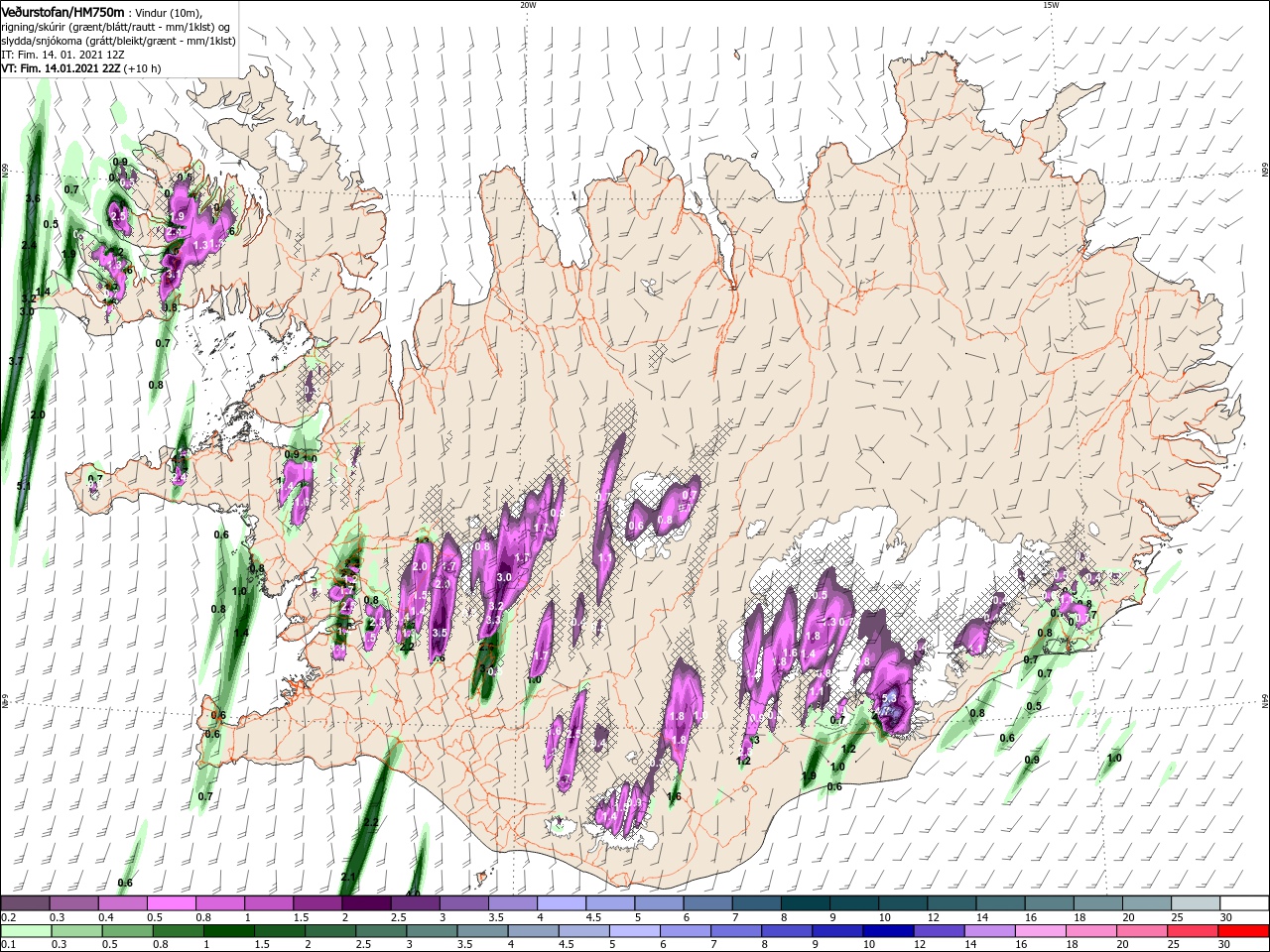Click the lower legend swatch starting at 3.5
This screenshot has height=952, width=1270.
[482, 931]
